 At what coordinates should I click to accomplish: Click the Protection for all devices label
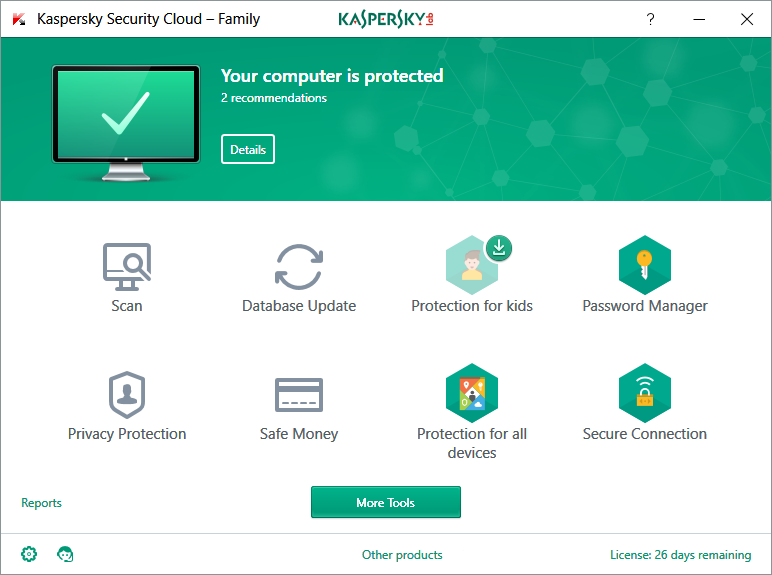[x=472, y=443]
